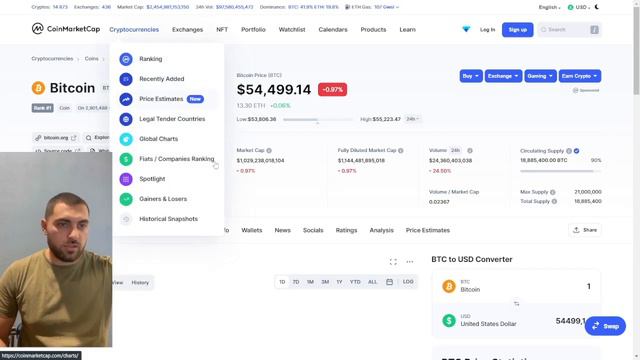Open the 24h low/high range dropdown
The width and height of the screenshot is (640, 360).
(413, 119)
